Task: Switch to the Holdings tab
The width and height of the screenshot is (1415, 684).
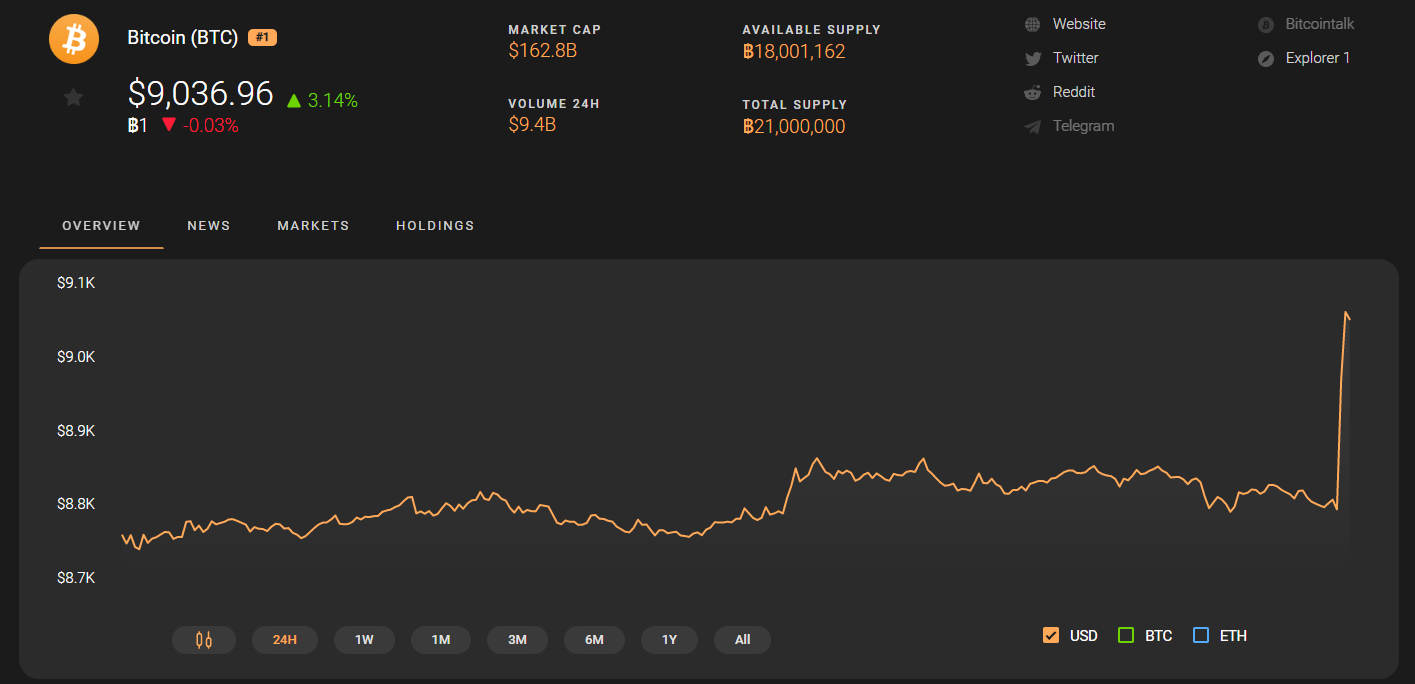Action: click(435, 226)
